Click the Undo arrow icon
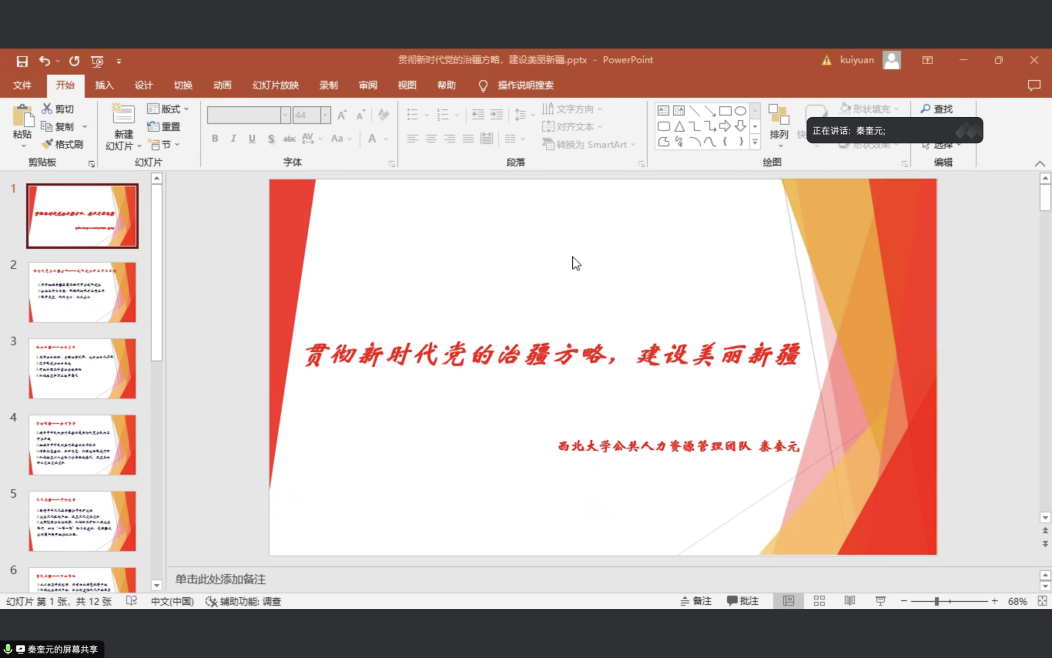Screen dimensions: 1052x658 pos(44,61)
